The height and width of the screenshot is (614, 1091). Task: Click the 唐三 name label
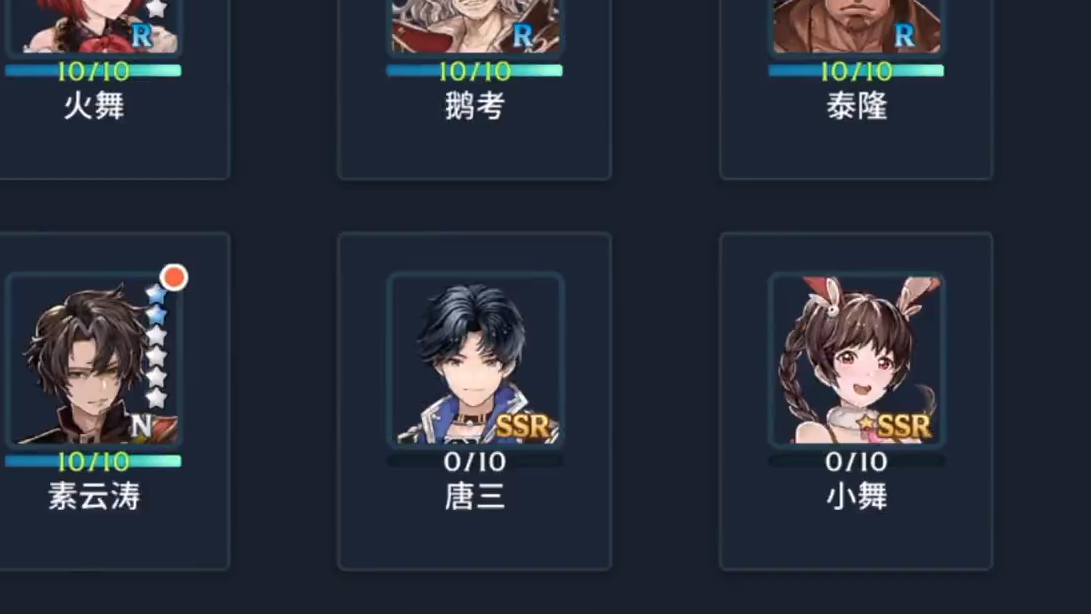(475, 497)
